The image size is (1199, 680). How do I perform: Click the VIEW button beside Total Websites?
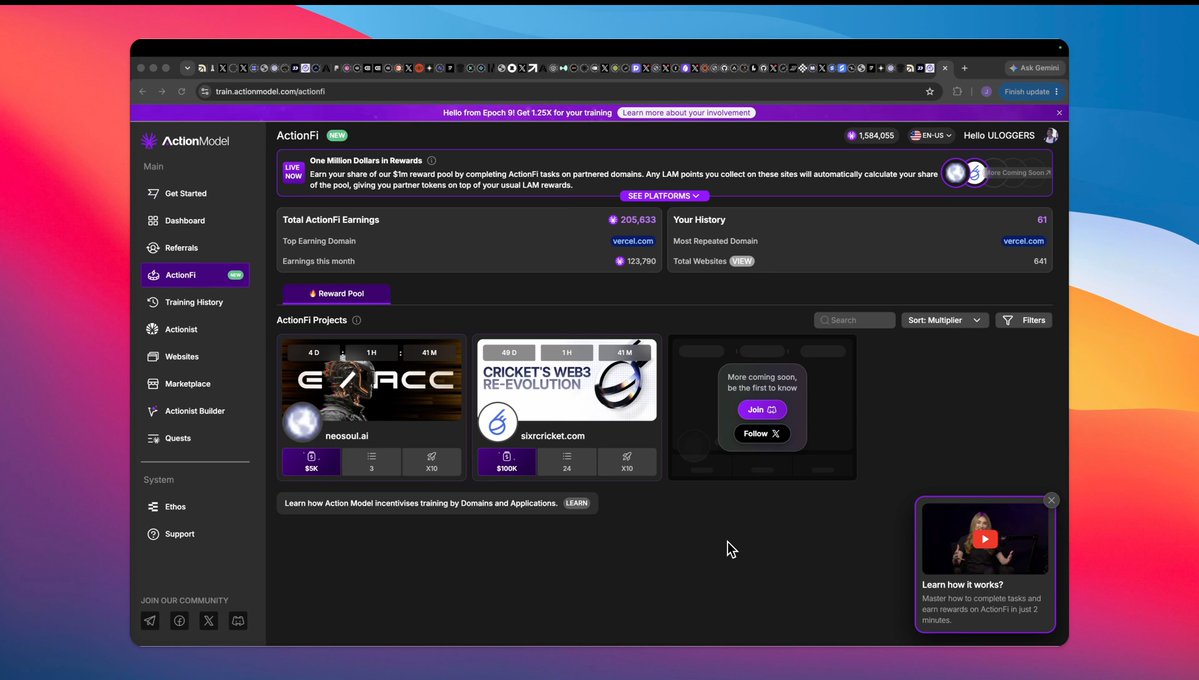pos(742,262)
